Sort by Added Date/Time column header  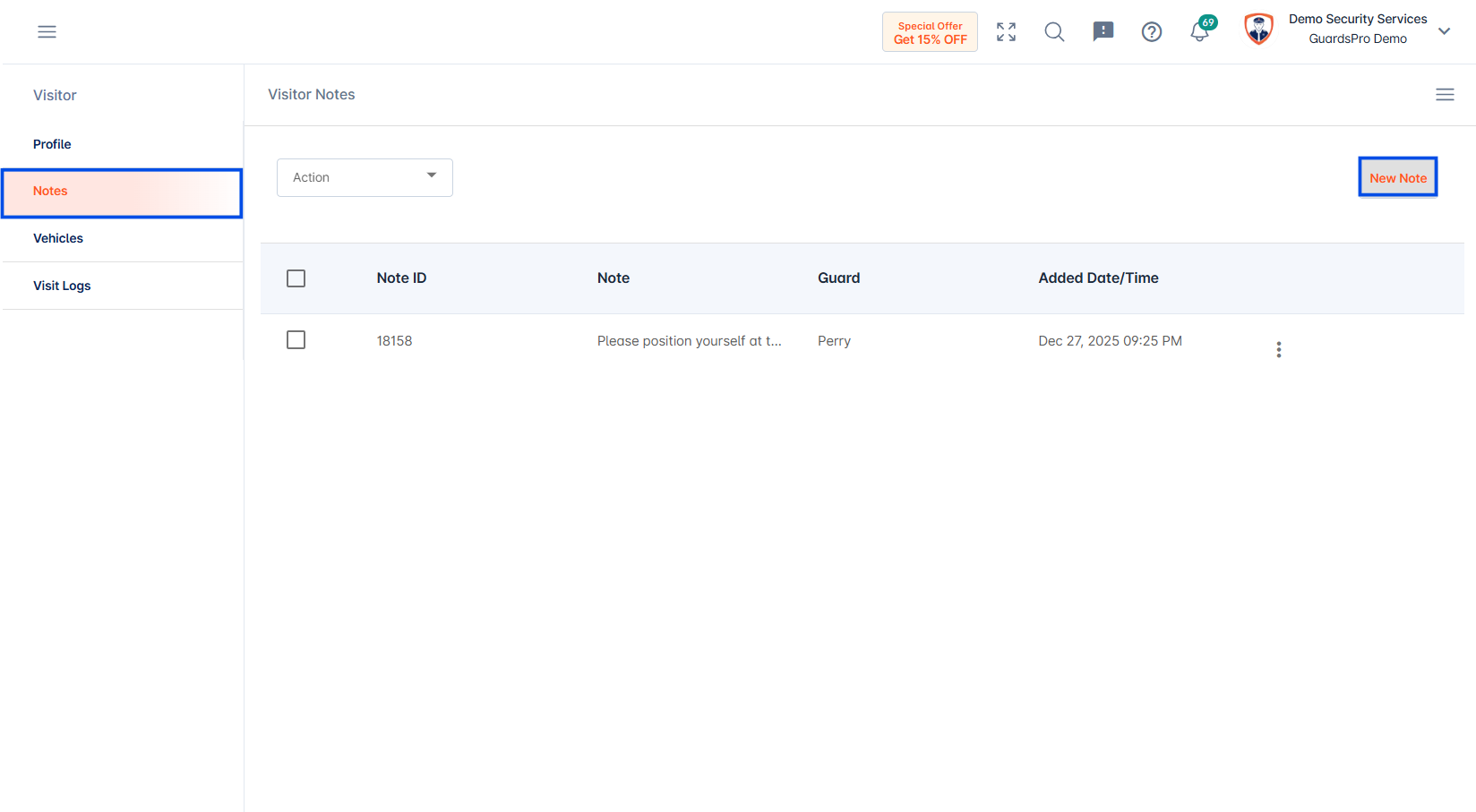[1098, 278]
